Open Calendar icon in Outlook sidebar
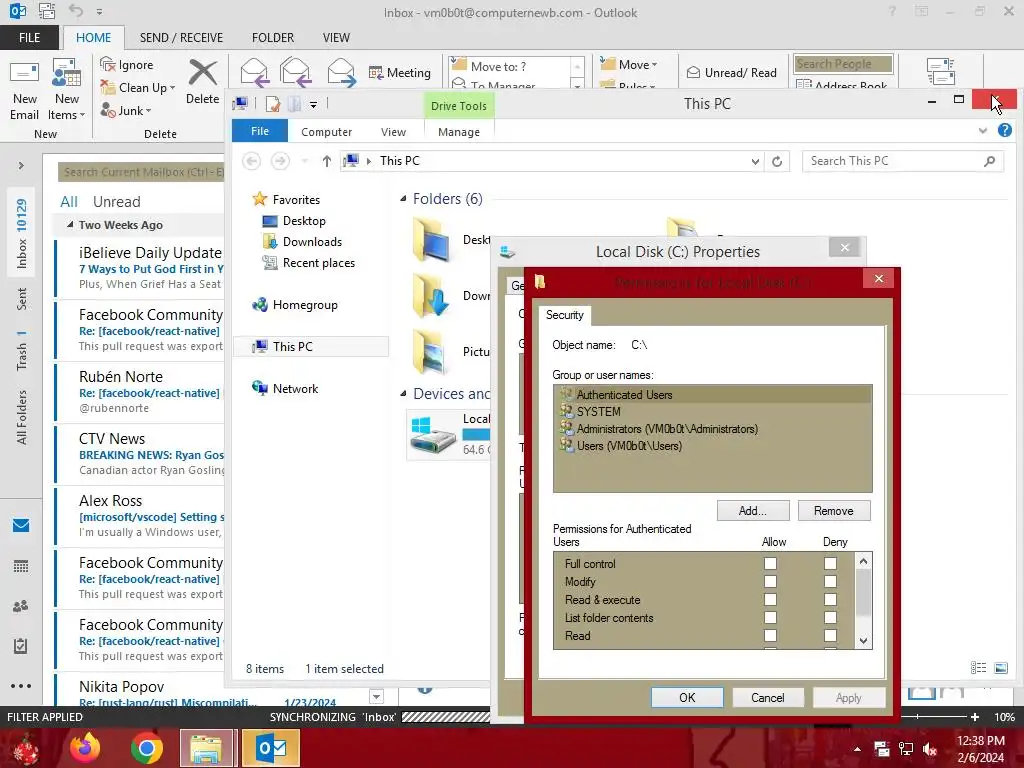The height and width of the screenshot is (768, 1024). [21, 566]
